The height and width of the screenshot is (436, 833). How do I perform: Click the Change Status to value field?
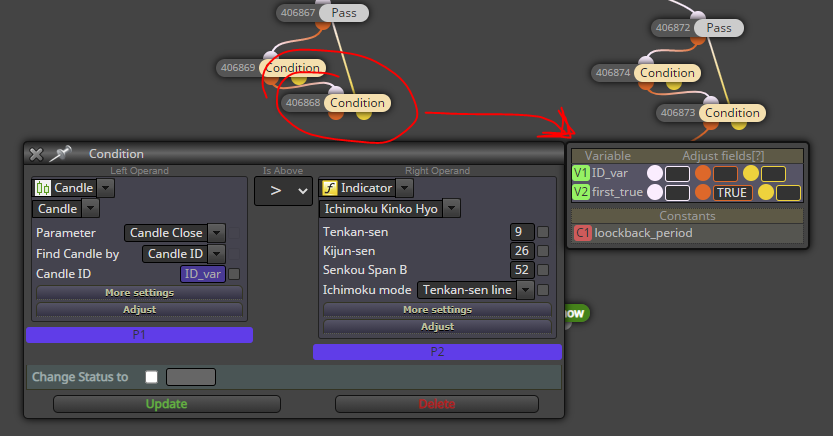coord(191,377)
